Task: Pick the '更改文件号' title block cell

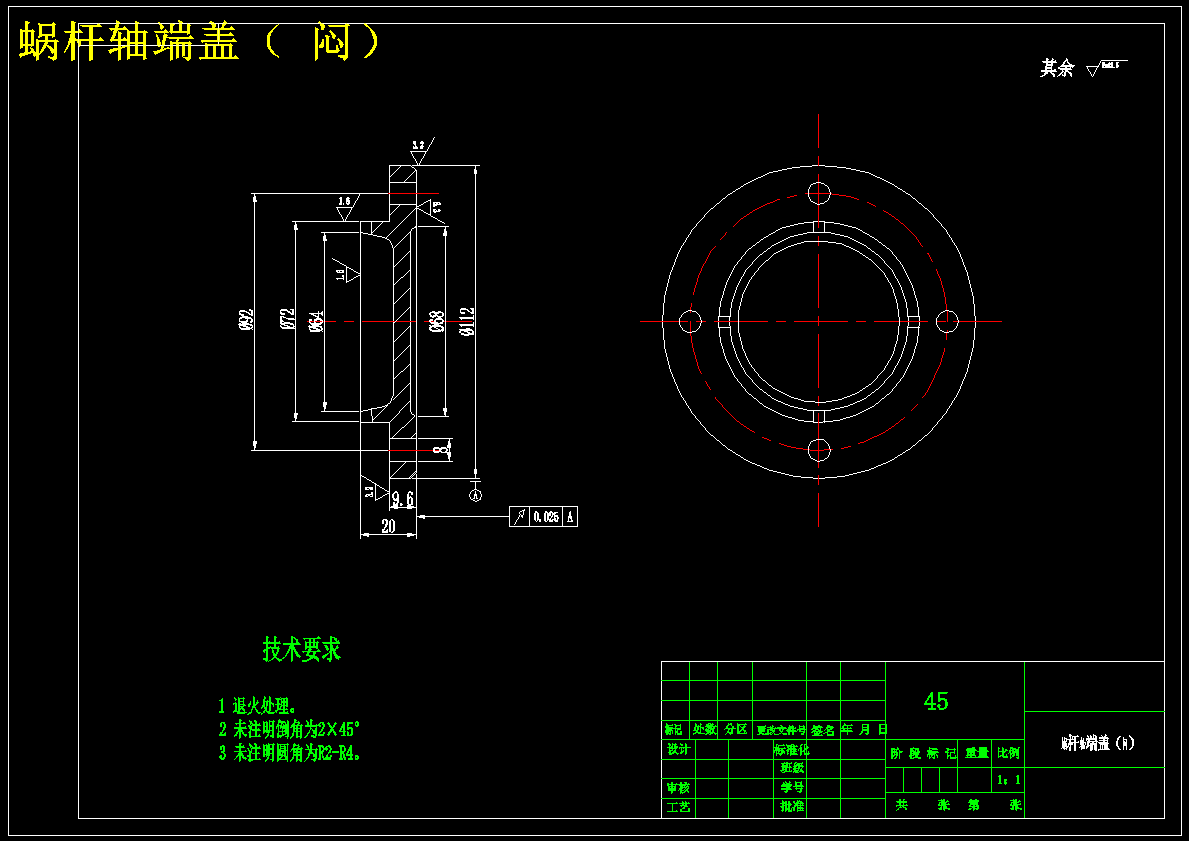Action: (780, 730)
